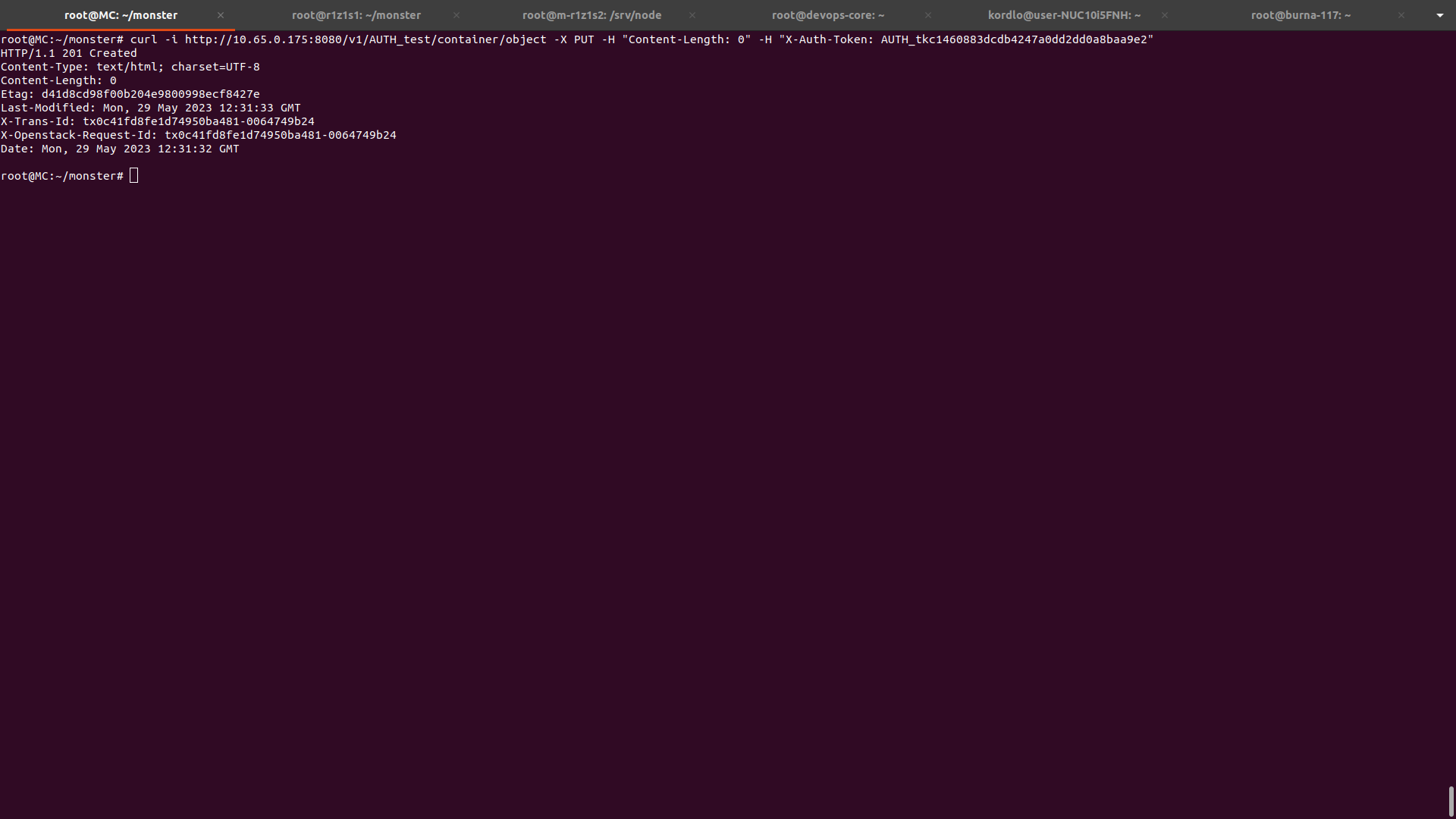Switch to the root@r1z1s1 ~/monster tab
Viewport: 1456px width, 819px height.
point(356,15)
